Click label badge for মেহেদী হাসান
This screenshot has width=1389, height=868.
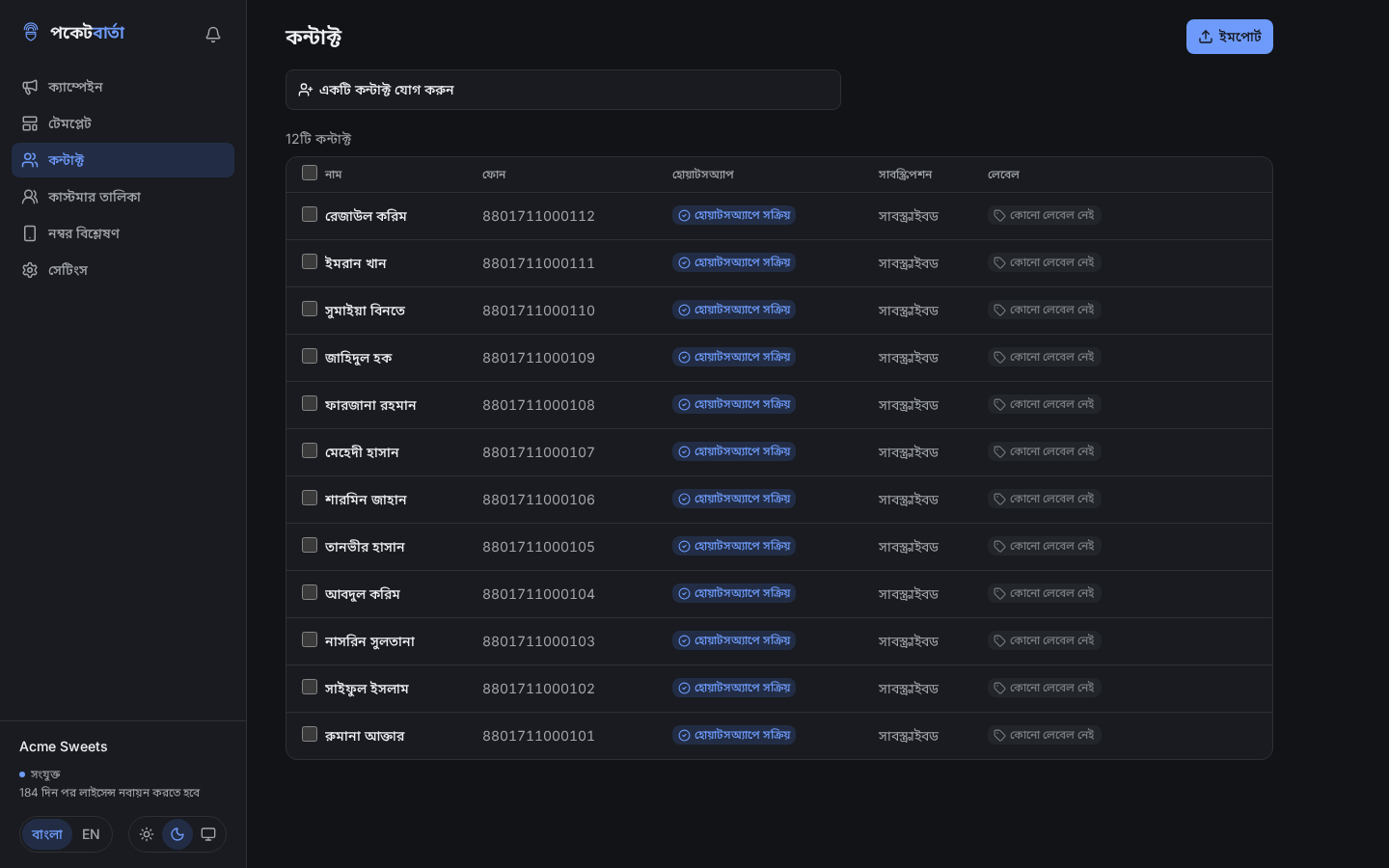(x=1044, y=451)
